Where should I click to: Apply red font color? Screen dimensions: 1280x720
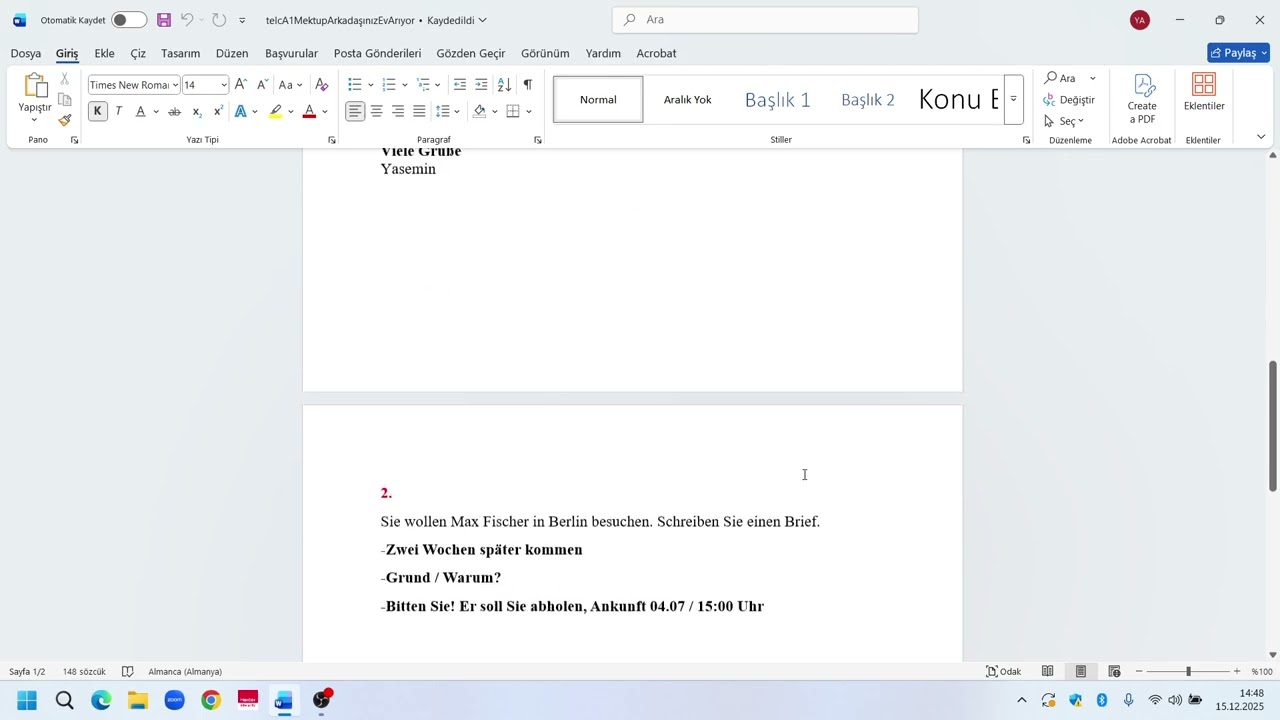(x=309, y=112)
